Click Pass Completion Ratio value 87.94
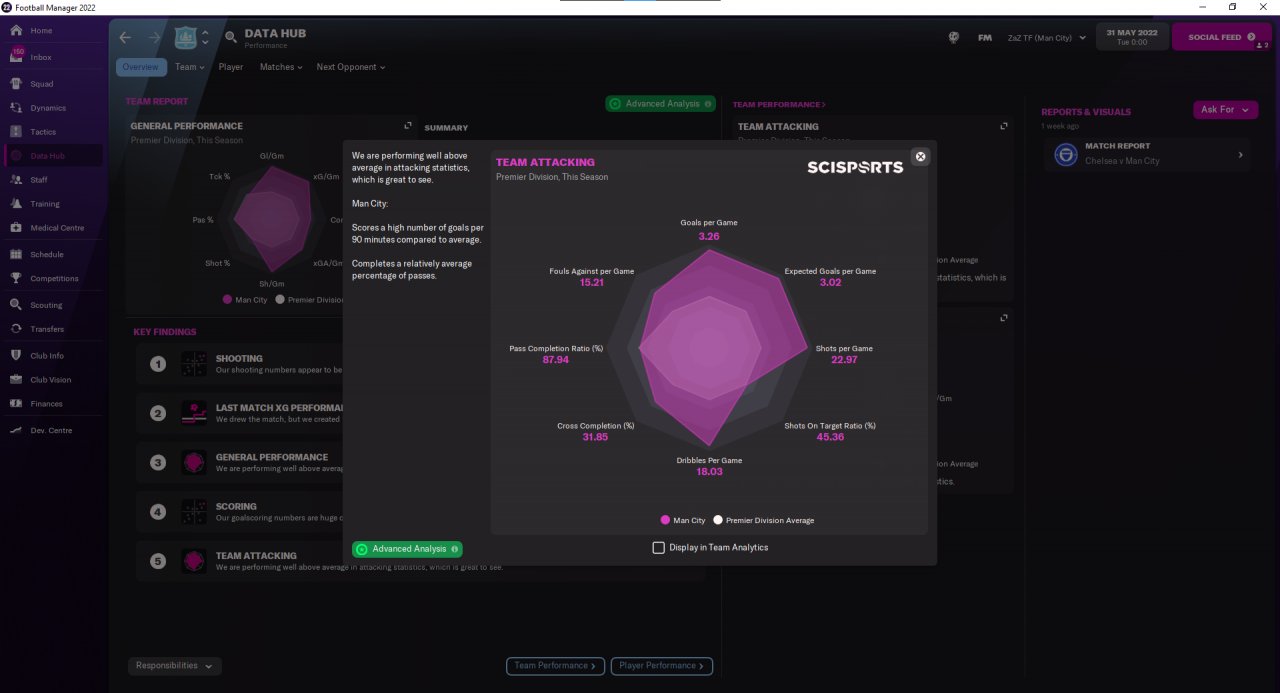The image size is (1280, 693). coord(556,360)
